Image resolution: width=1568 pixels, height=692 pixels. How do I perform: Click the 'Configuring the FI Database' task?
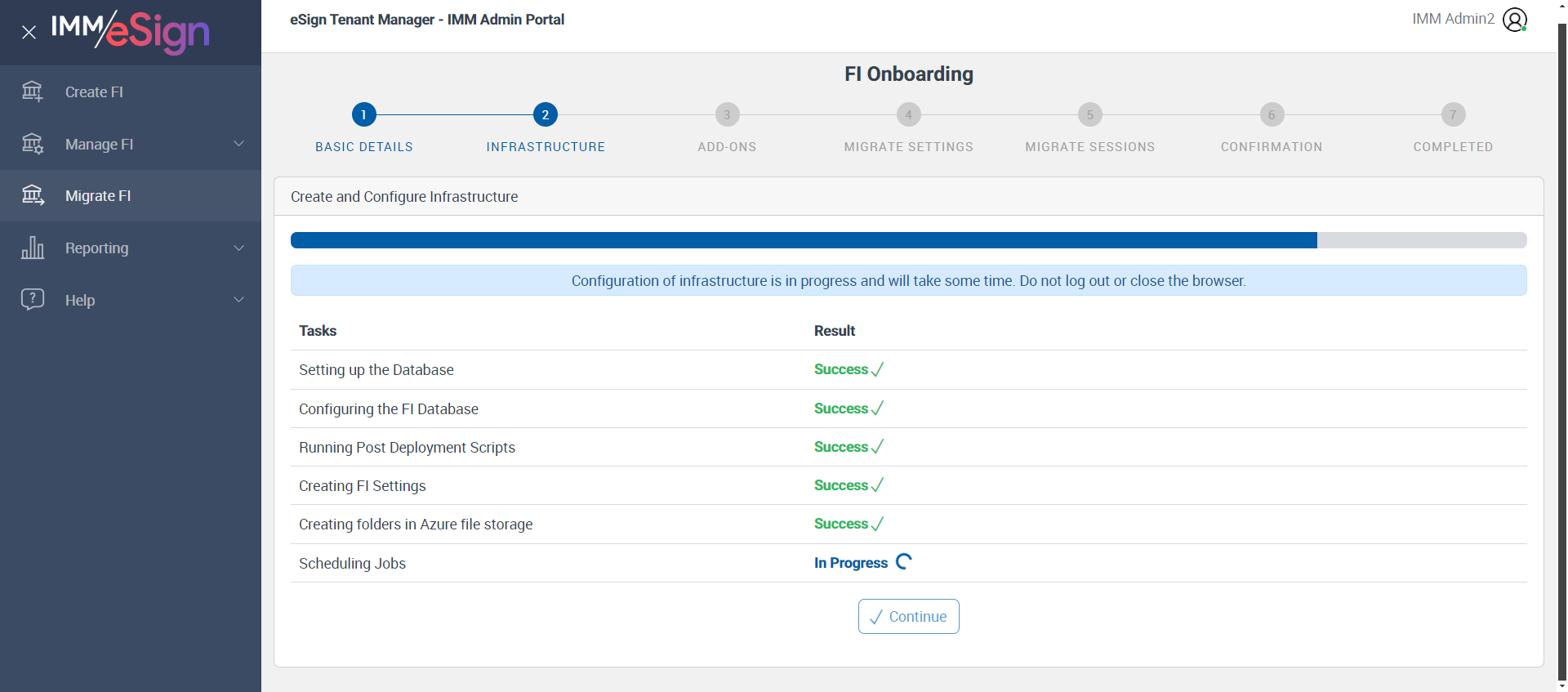[389, 409]
